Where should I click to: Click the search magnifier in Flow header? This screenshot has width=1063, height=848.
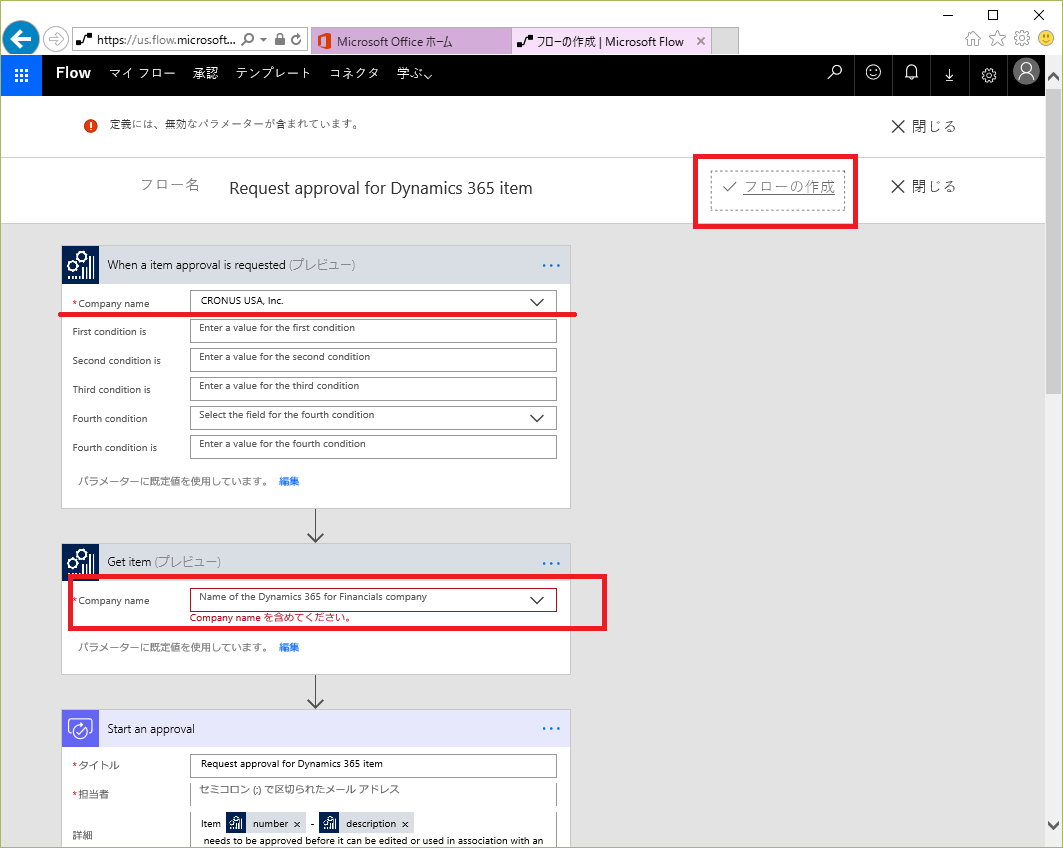pyautogui.click(x=835, y=72)
